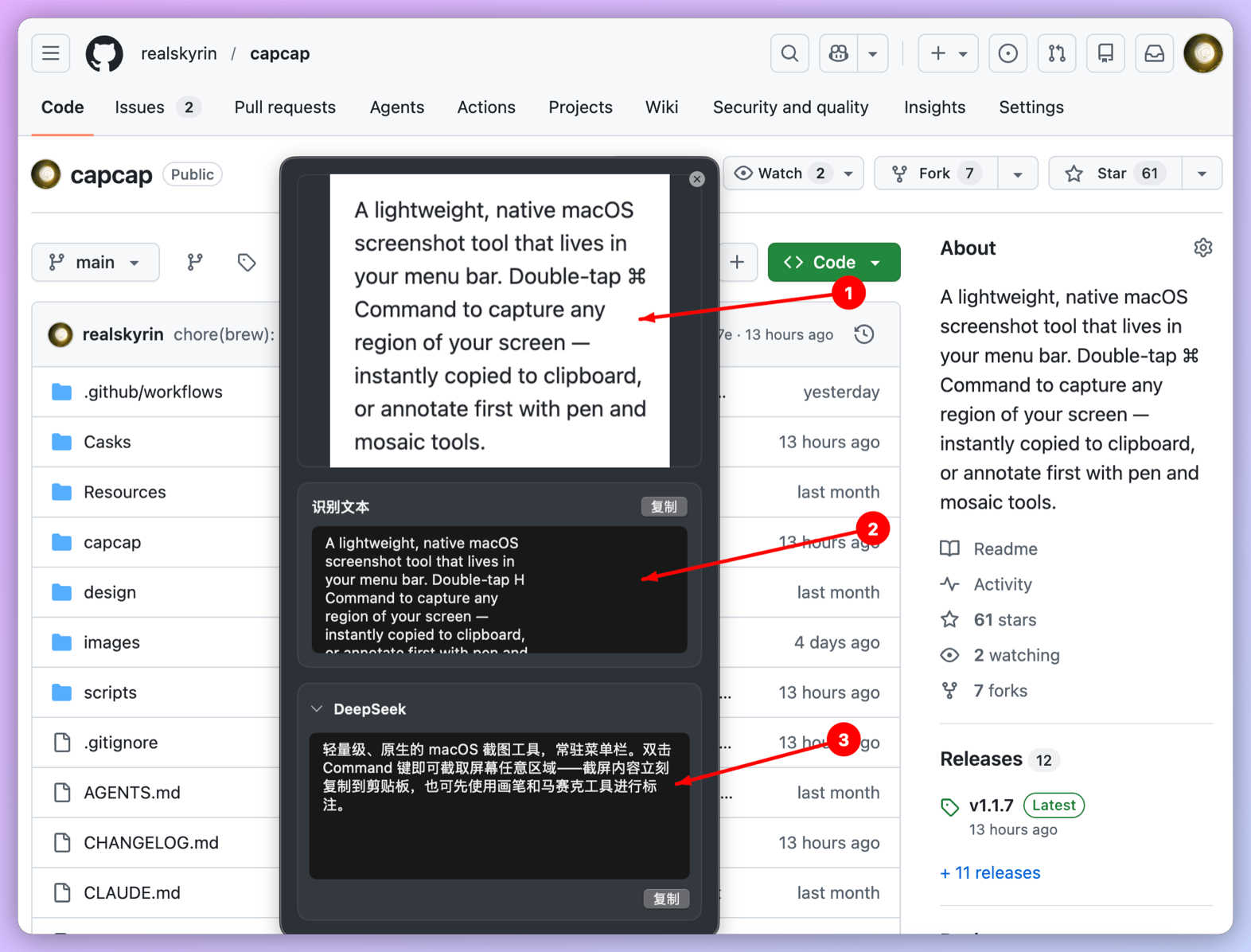
Task: Expand the Fork options dropdown
Action: 1018,174
